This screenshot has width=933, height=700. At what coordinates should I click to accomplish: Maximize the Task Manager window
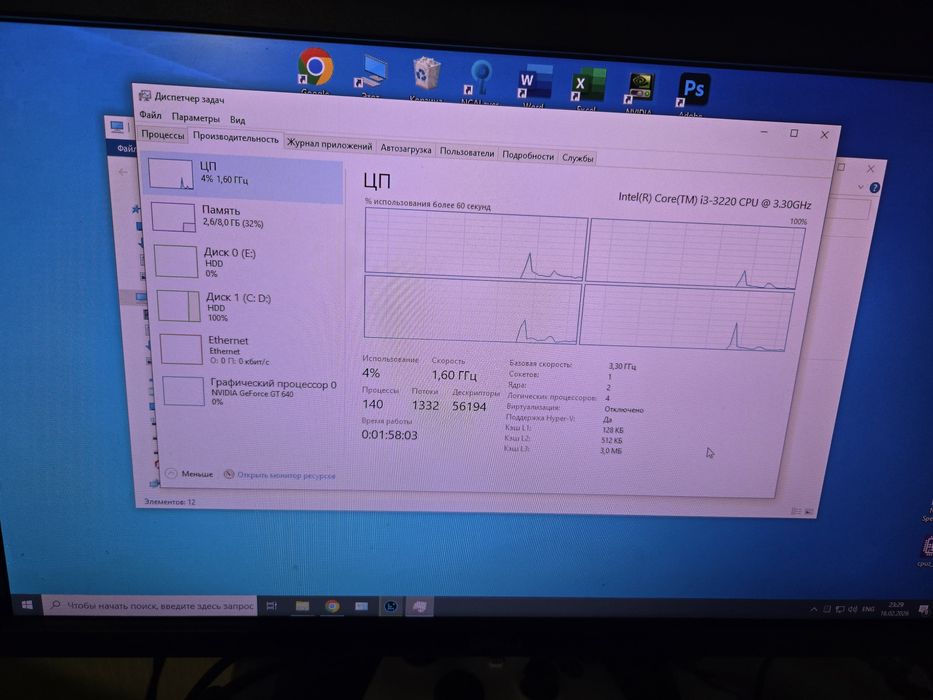pos(794,133)
